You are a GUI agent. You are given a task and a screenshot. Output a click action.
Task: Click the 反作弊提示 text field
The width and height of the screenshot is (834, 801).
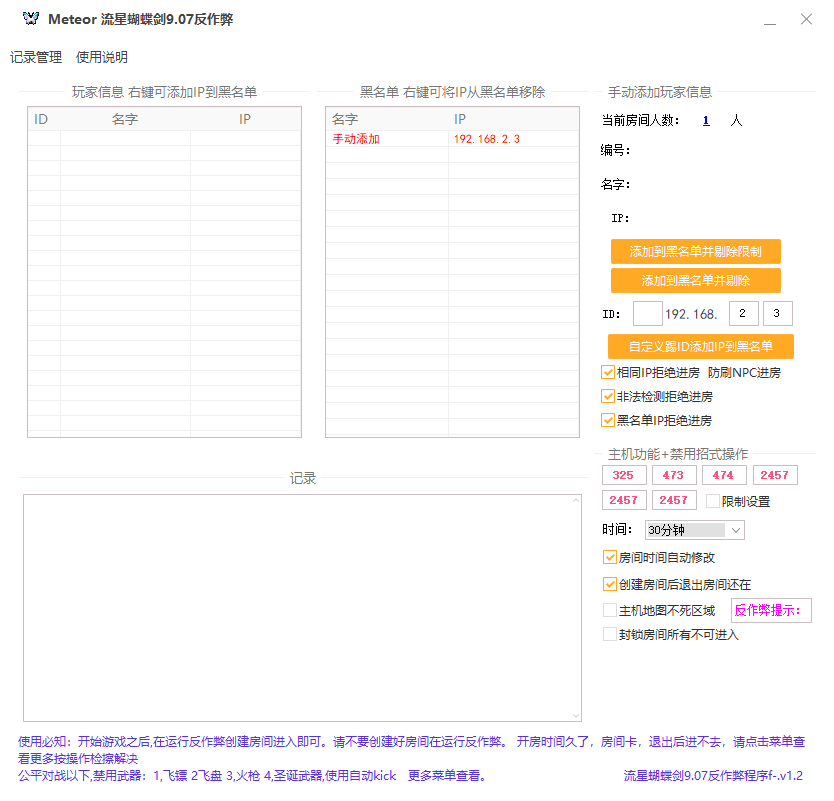(771, 611)
